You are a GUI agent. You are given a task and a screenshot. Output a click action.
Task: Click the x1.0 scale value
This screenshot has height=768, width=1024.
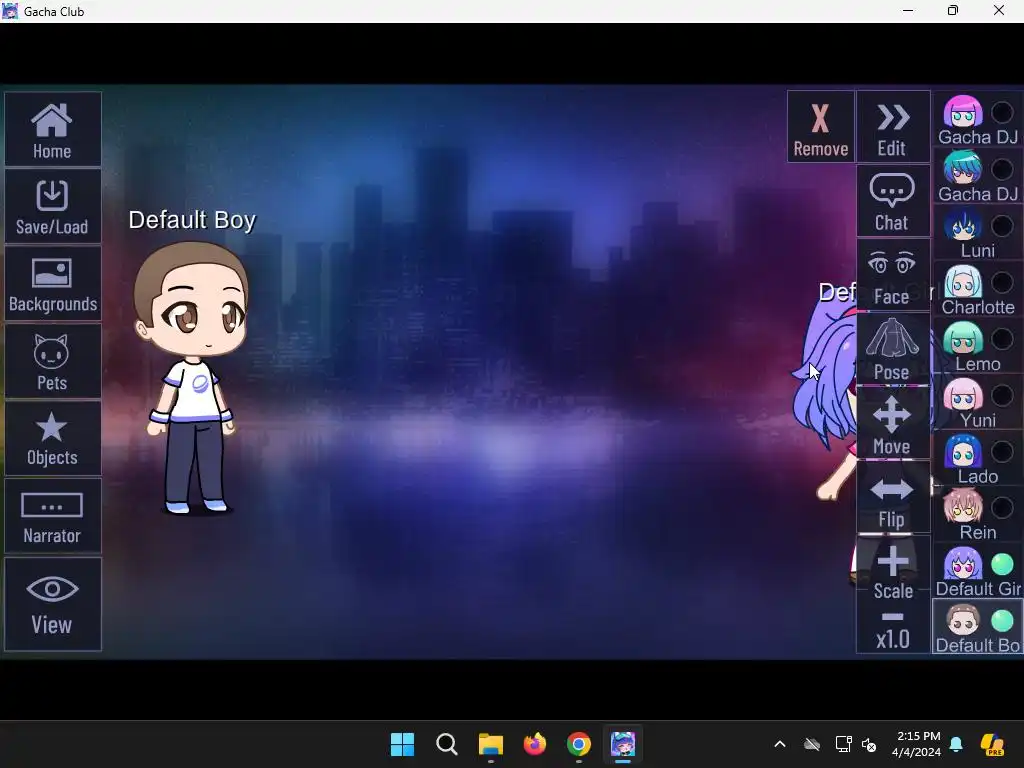coord(893,639)
